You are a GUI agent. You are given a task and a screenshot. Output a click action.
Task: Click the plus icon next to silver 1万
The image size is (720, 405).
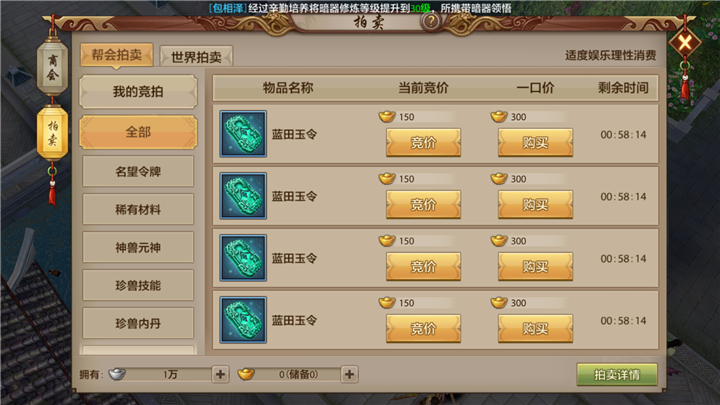tap(220, 374)
